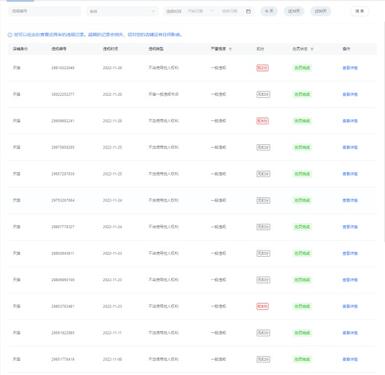The height and width of the screenshot is (375, 385).
Task: Open the severity column filter arrow
Action: [230, 49]
